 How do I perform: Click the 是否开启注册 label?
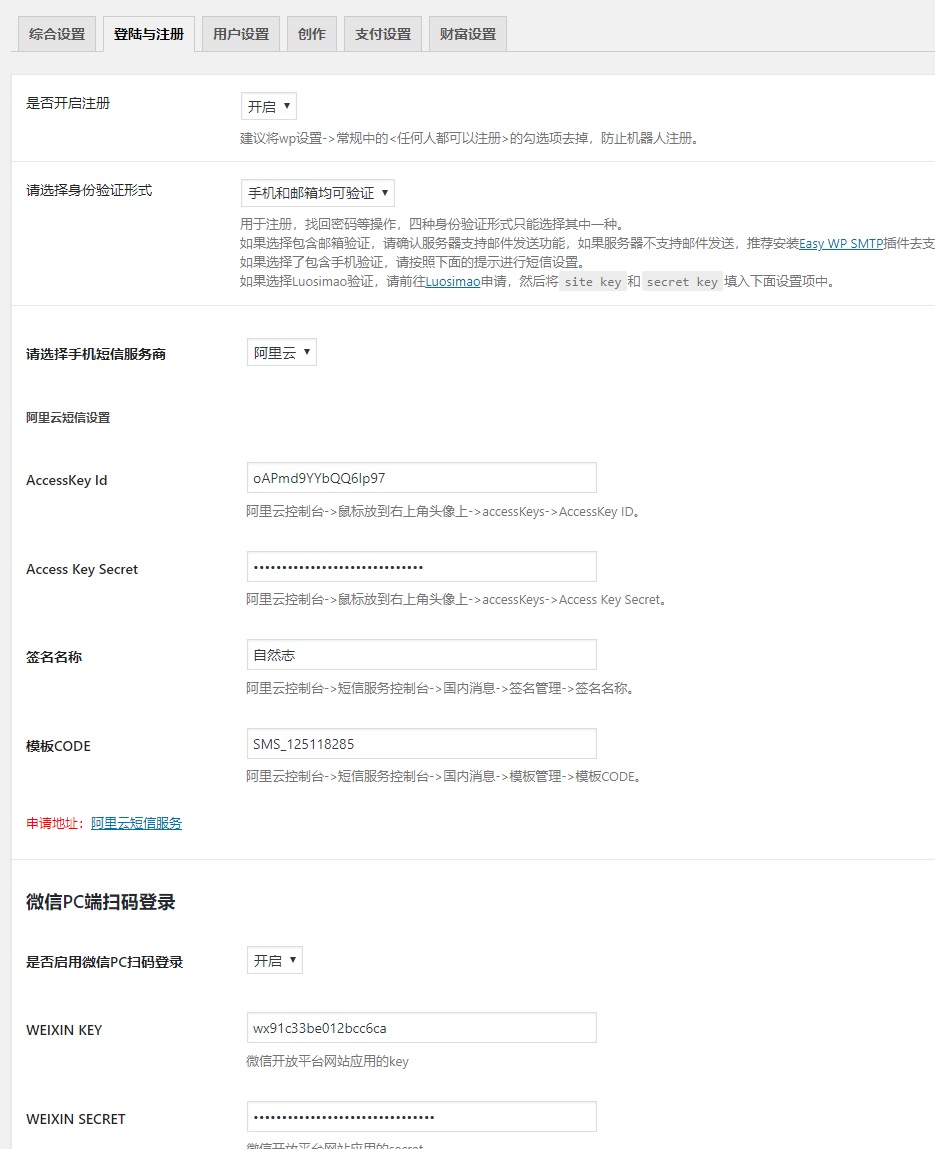click(68, 103)
